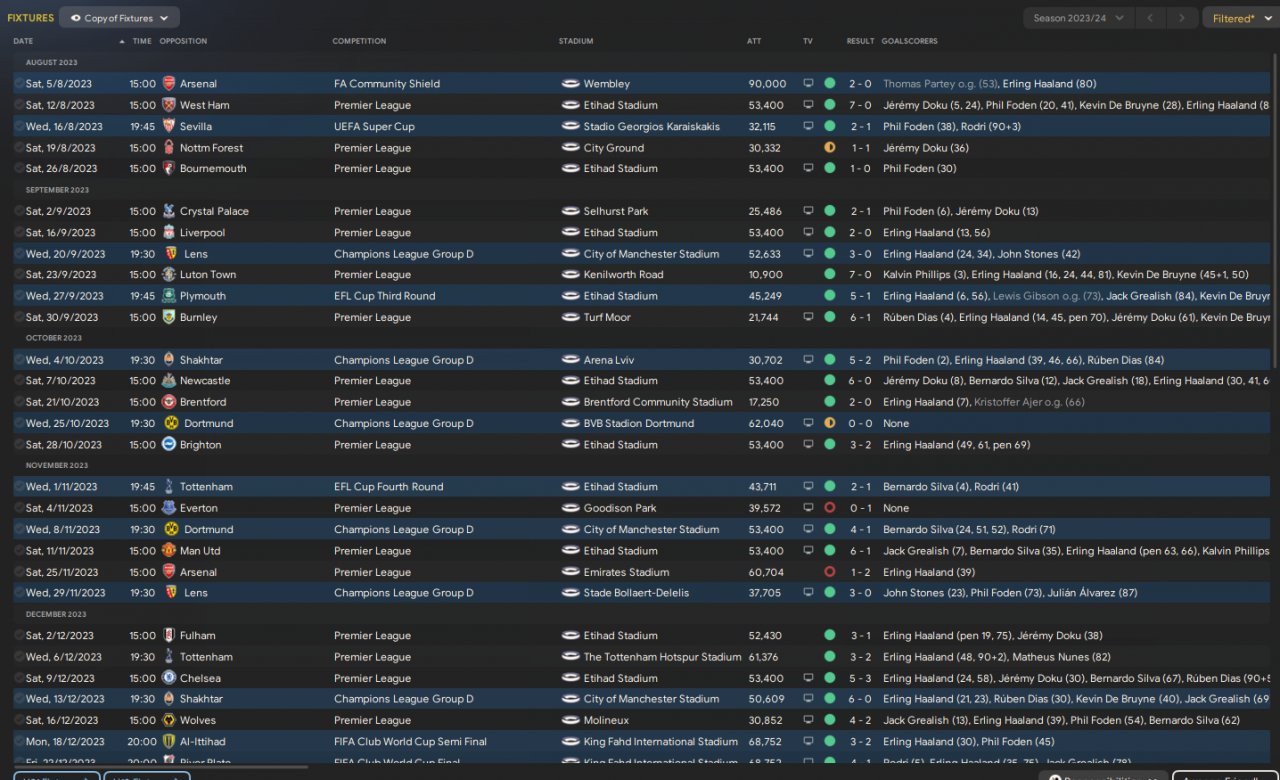The height and width of the screenshot is (780, 1280).
Task: Tick the check marker for Sat, 5/8/2023 fixture
Action: (19, 84)
